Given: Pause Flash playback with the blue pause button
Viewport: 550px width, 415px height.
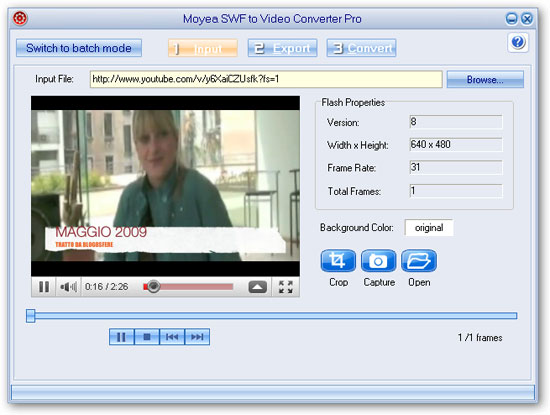Looking at the screenshot, I should pyautogui.click(x=121, y=337).
